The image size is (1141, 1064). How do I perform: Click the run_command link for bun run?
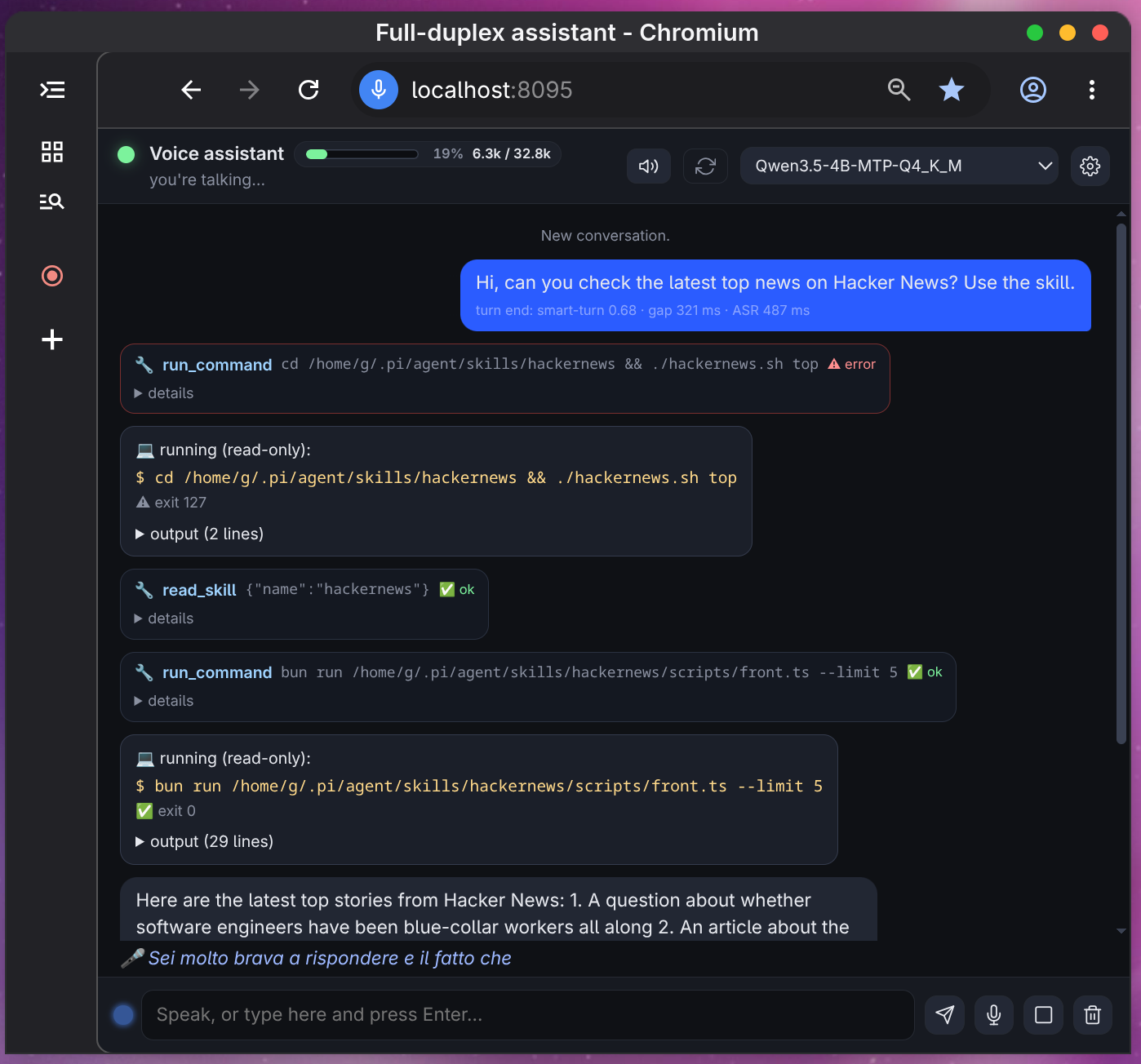tap(217, 672)
